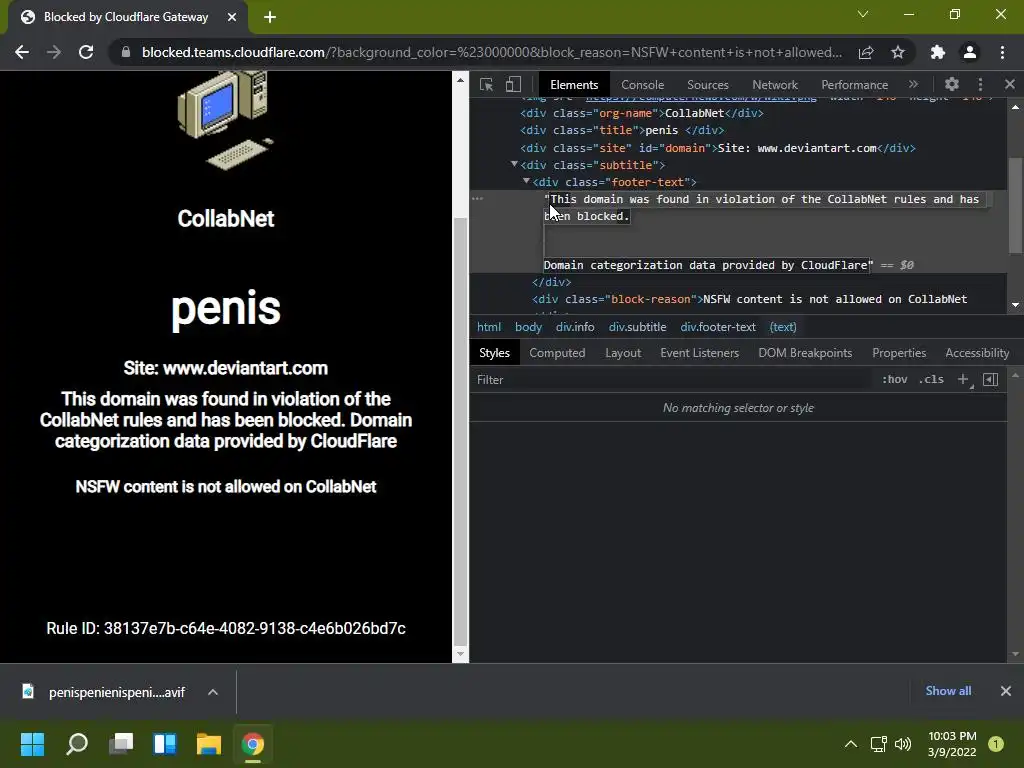The width and height of the screenshot is (1024, 768).
Task: Collapse the div class subtitle node
Action: (x=514, y=164)
